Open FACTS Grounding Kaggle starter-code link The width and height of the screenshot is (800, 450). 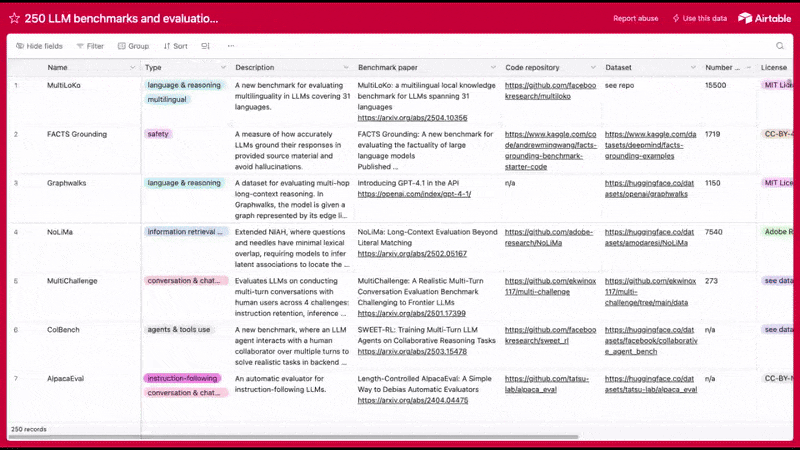tap(551, 151)
